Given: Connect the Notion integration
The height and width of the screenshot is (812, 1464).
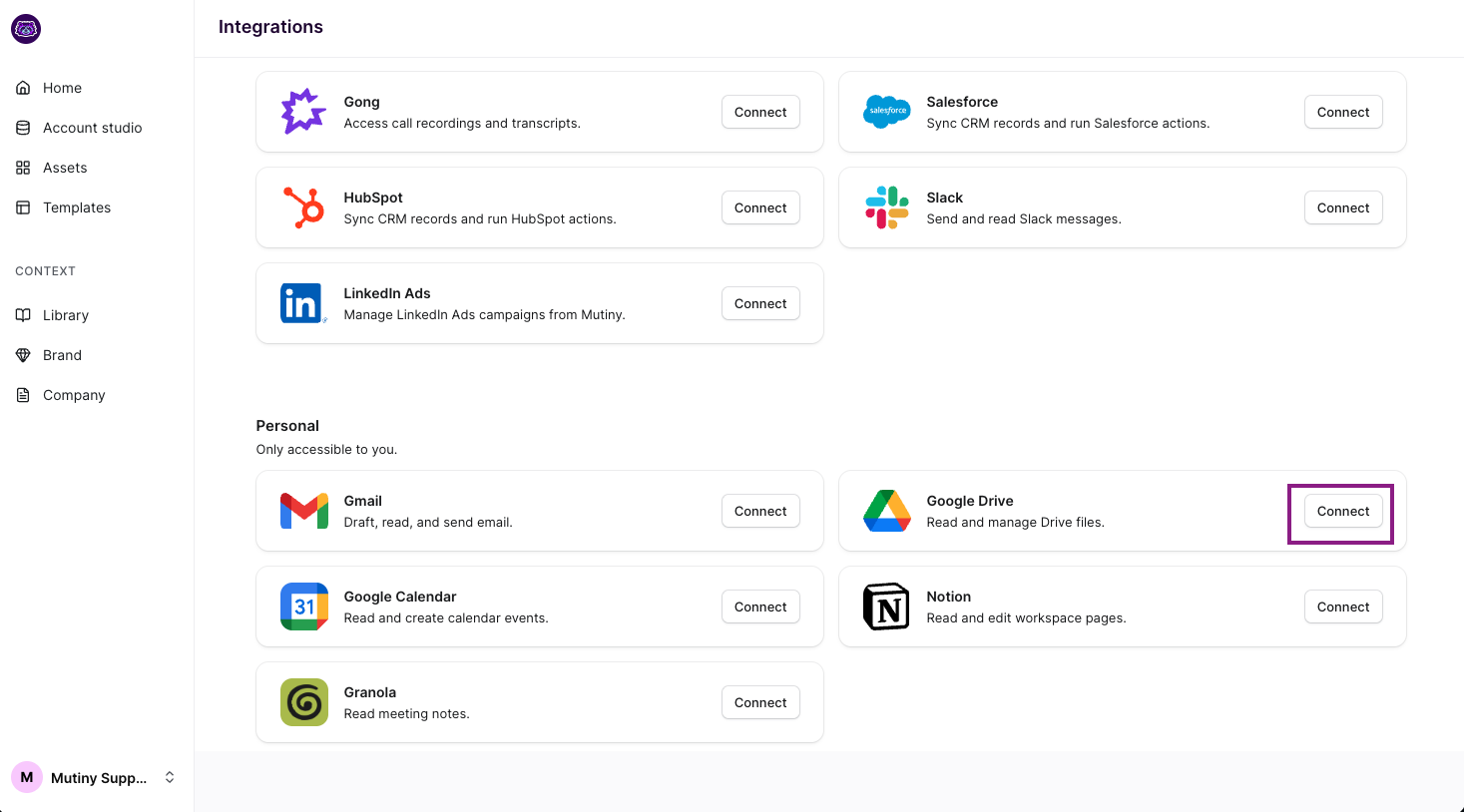Looking at the screenshot, I should pyautogui.click(x=1343, y=607).
